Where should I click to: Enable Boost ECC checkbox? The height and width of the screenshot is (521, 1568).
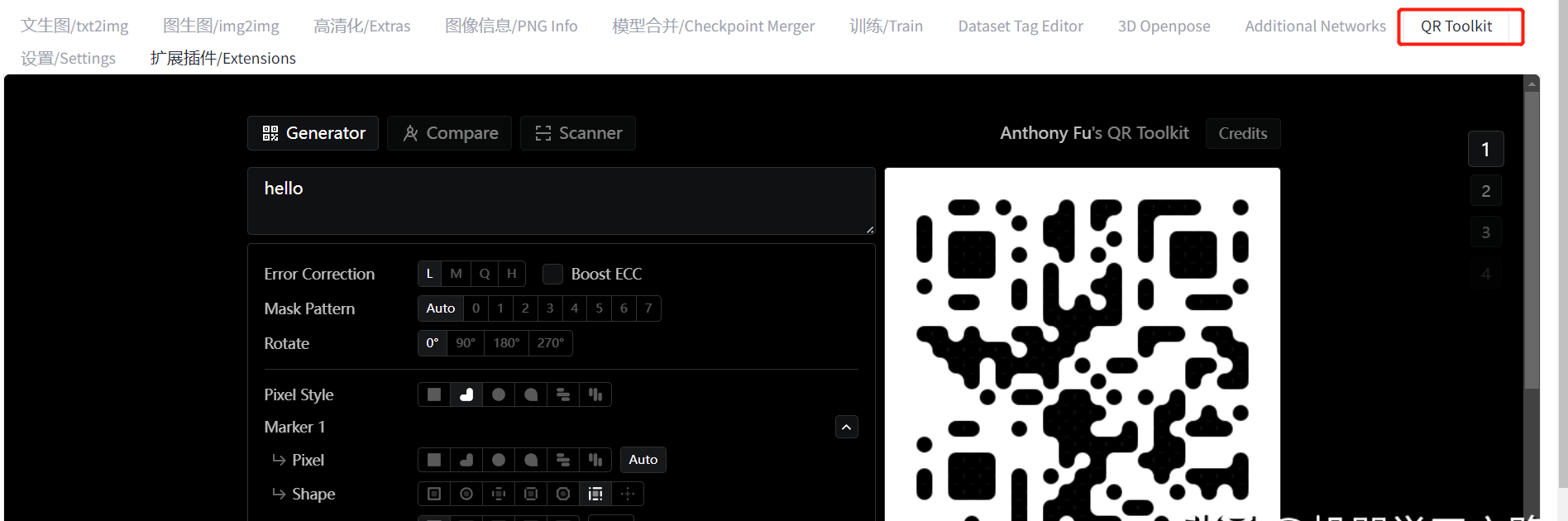[552, 274]
